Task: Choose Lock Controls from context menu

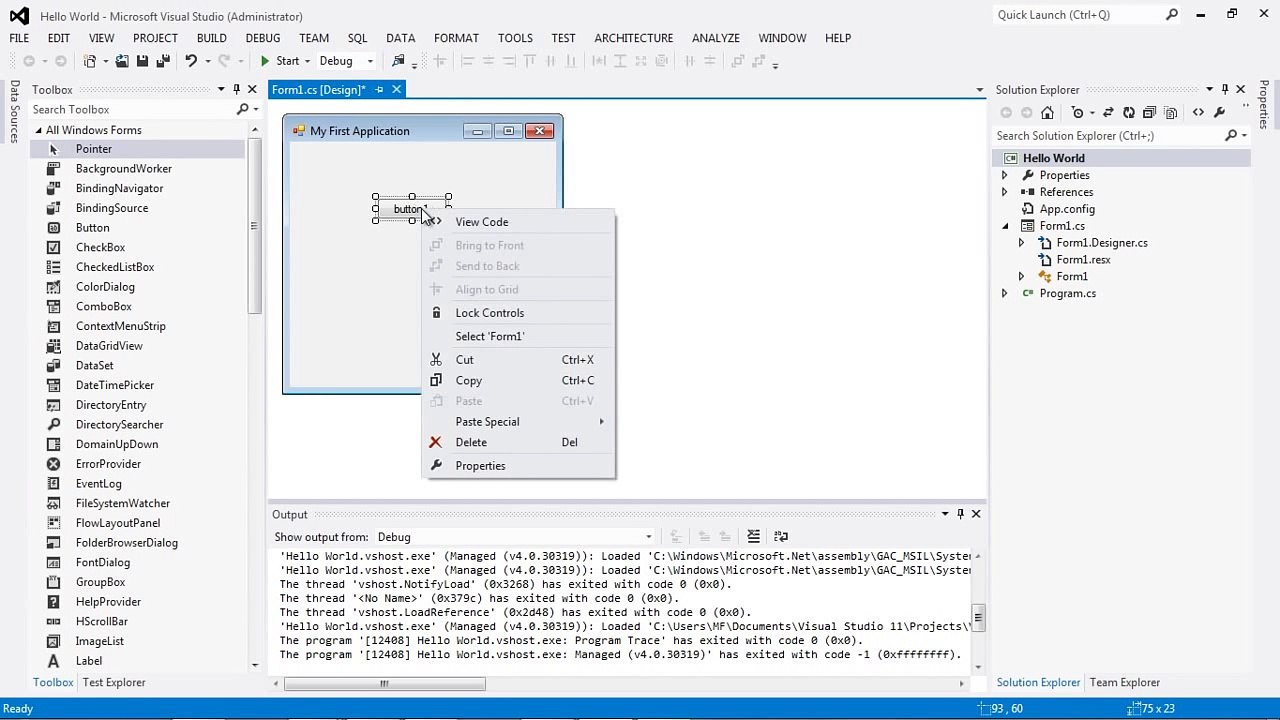Action: [519, 313]
